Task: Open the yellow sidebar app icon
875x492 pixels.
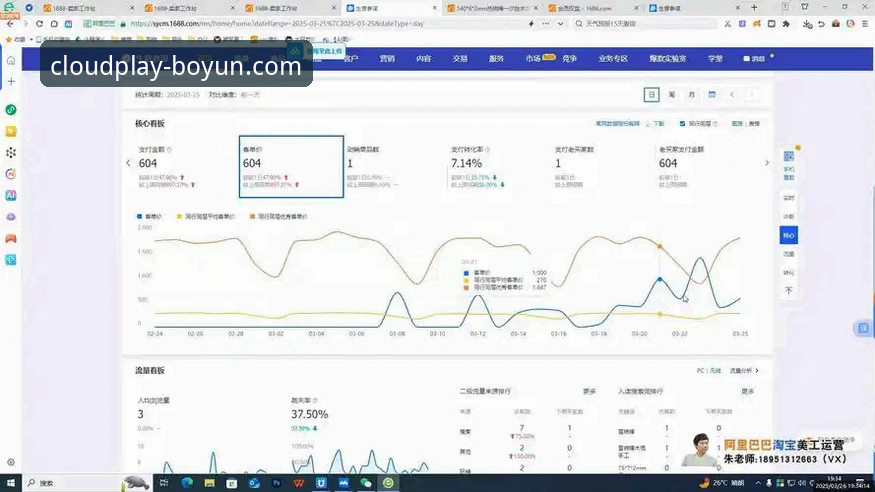Action: tap(11, 131)
